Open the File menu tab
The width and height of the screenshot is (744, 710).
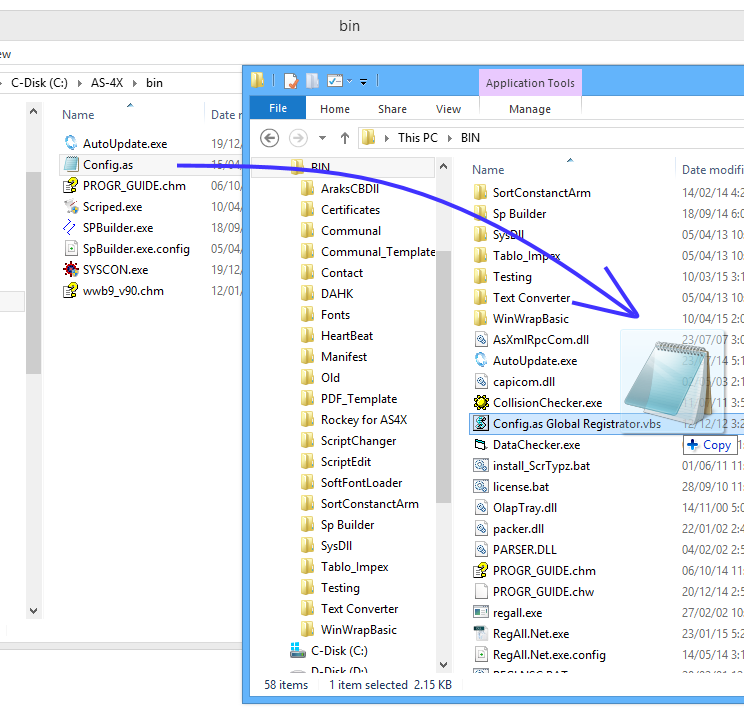(x=278, y=109)
